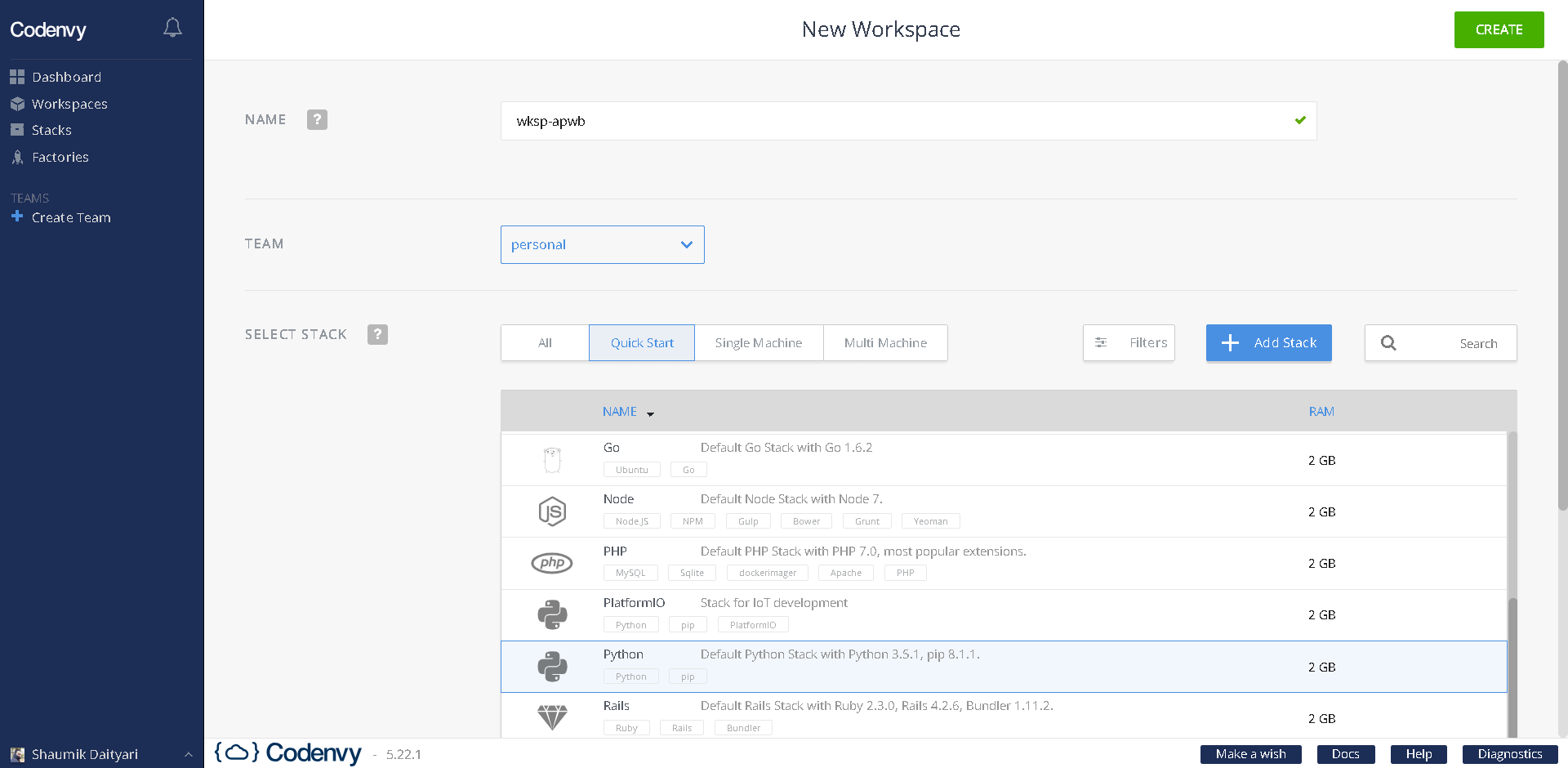Click the PHP elephant stack logo
This screenshot has height=768, width=1568.
pos(552,563)
